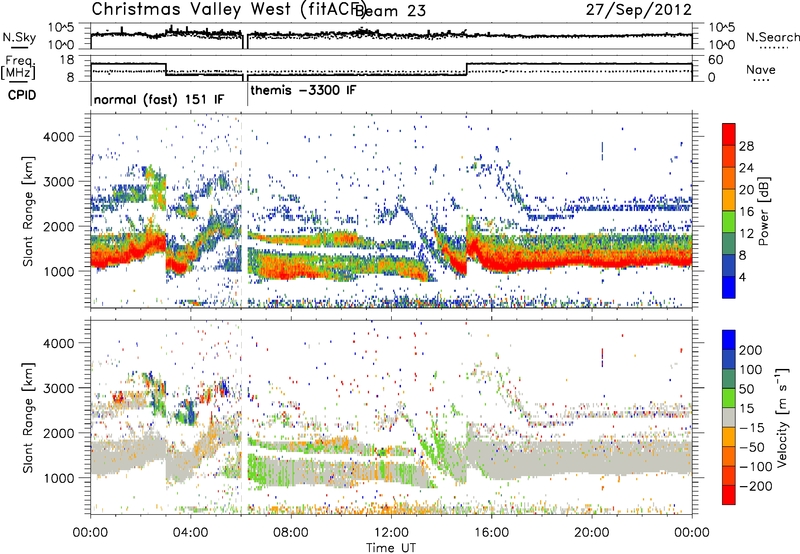The width and height of the screenshot is (800, 554).
Task: Click the 'Time UT' axis title
Action: pos(391,547)
